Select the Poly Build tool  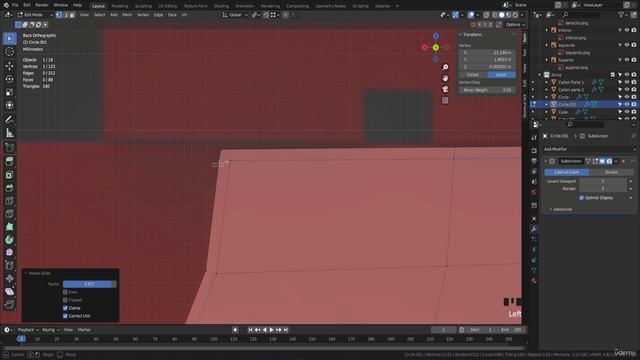[x=9, y=227]
